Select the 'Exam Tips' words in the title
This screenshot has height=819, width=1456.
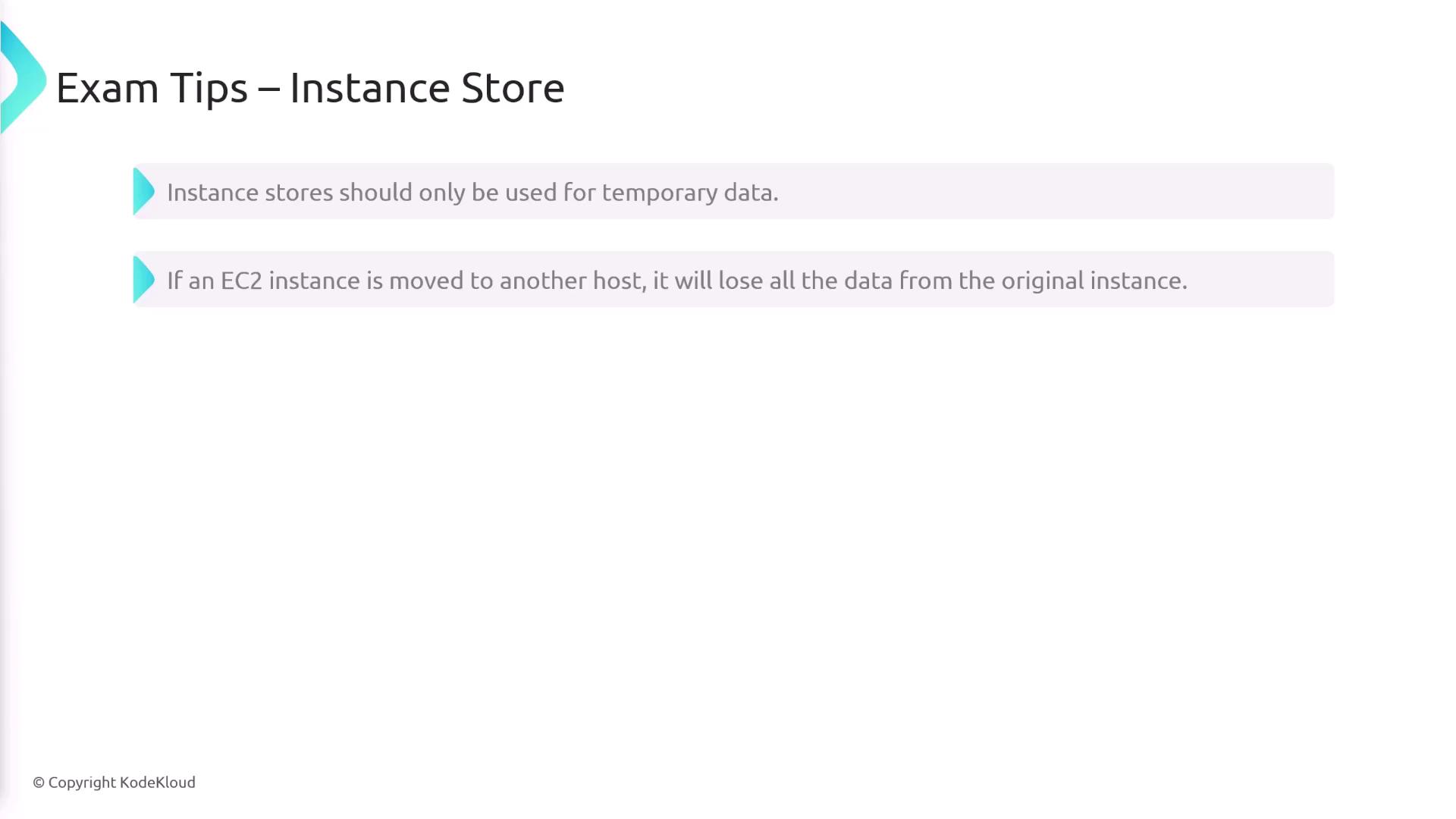tap(152, 88)
